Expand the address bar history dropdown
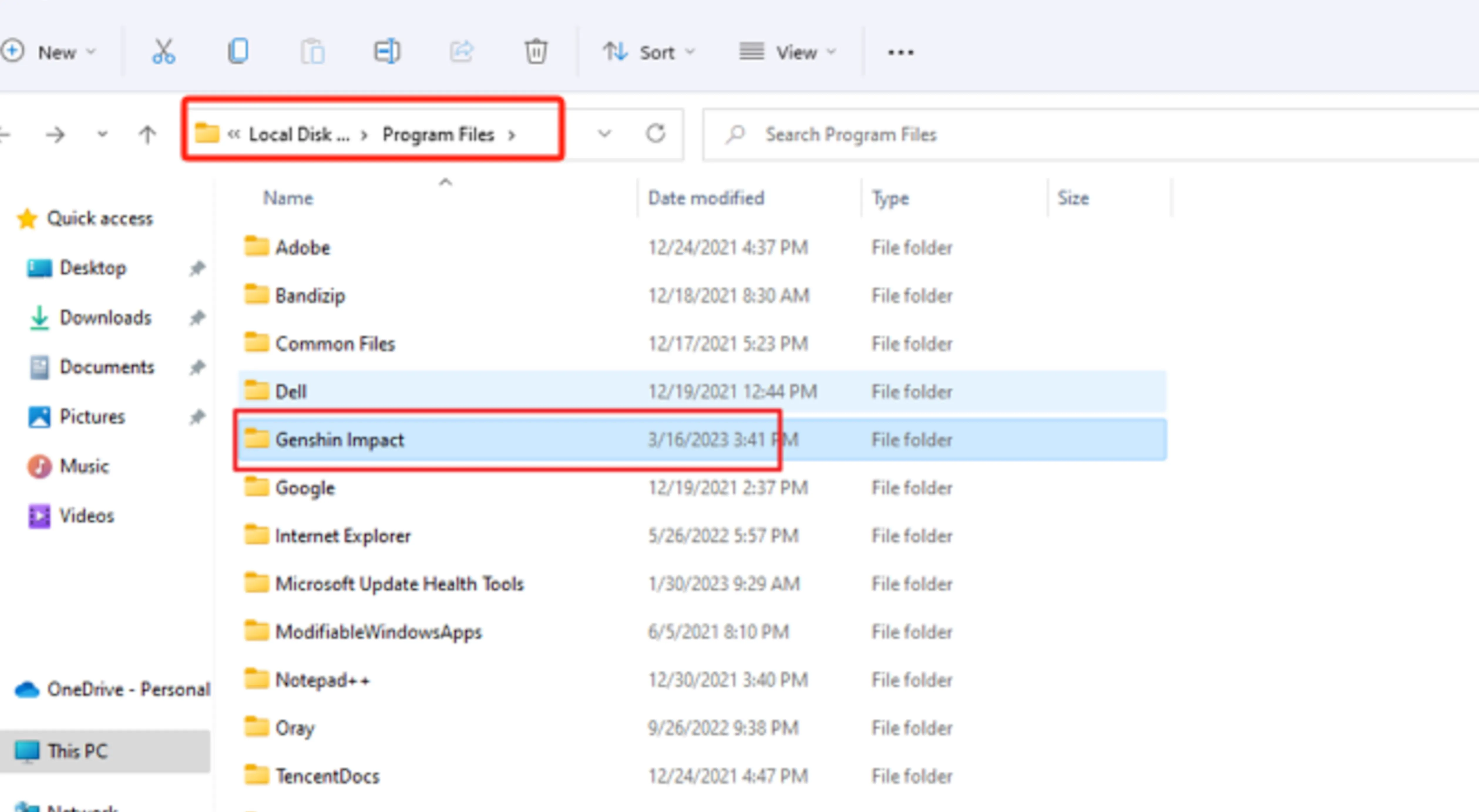 [x=605, y=134]
